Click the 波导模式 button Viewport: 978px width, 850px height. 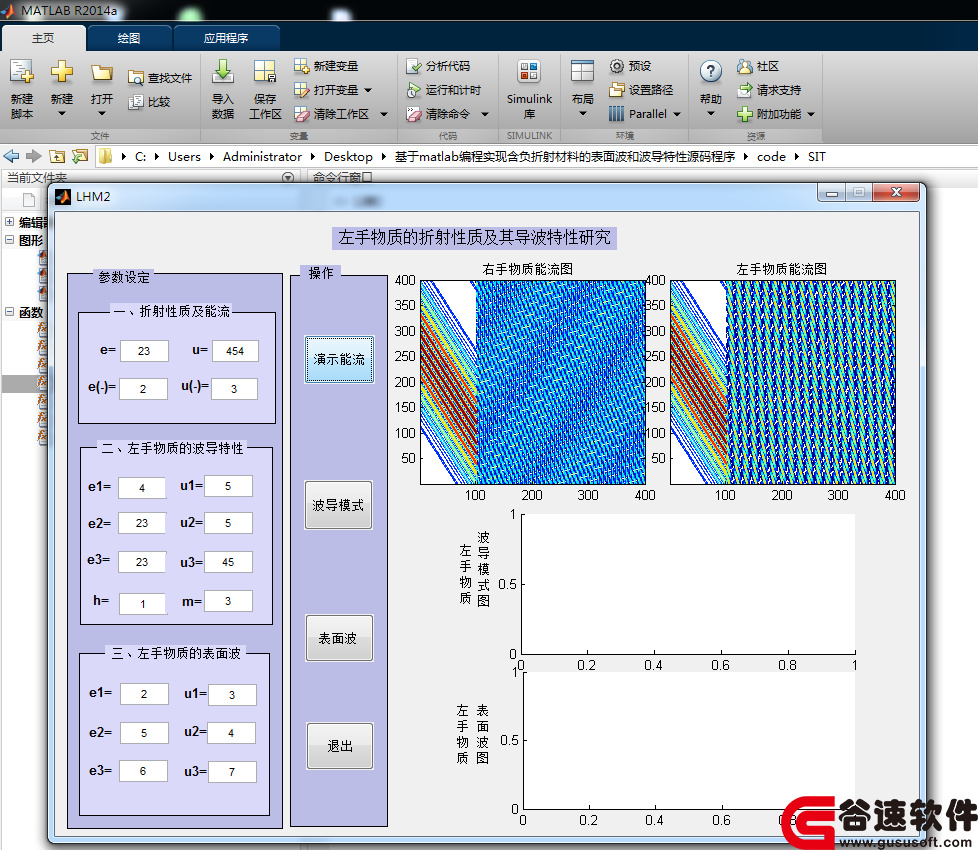tap(338, 505)
